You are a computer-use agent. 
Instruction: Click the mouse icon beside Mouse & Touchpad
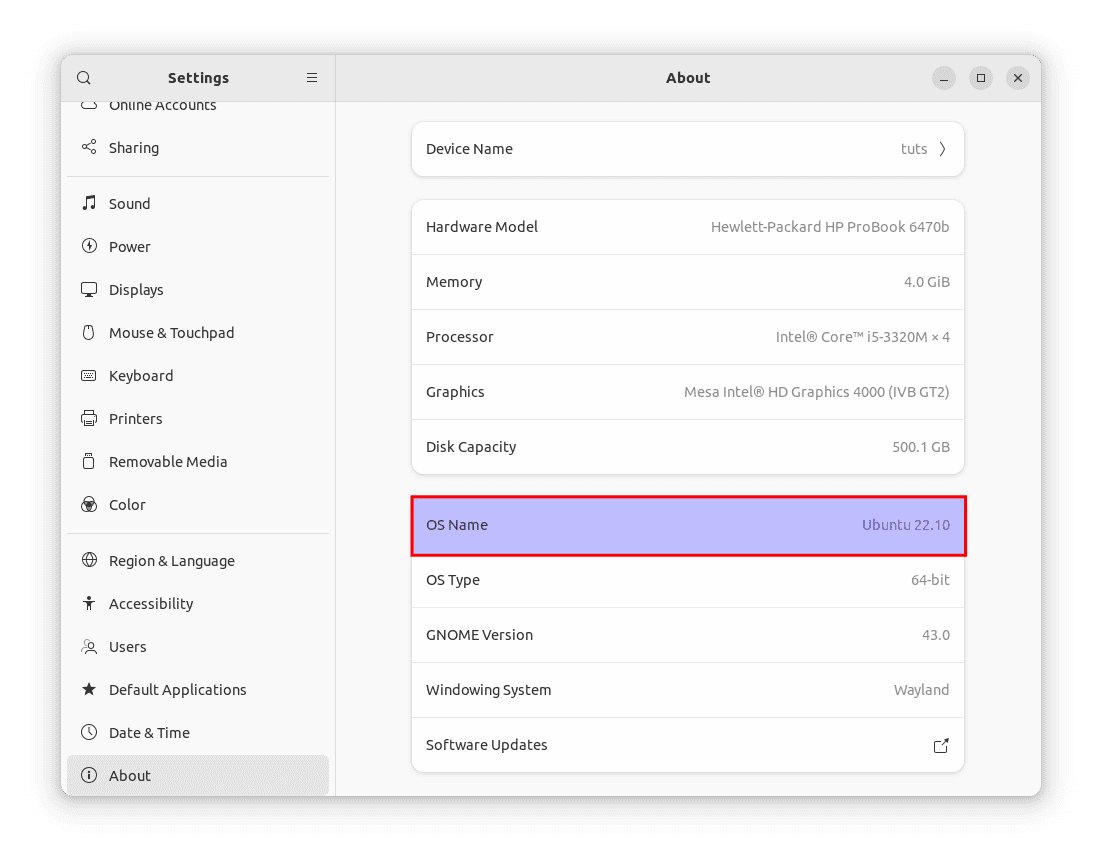[x=89, y=332]
